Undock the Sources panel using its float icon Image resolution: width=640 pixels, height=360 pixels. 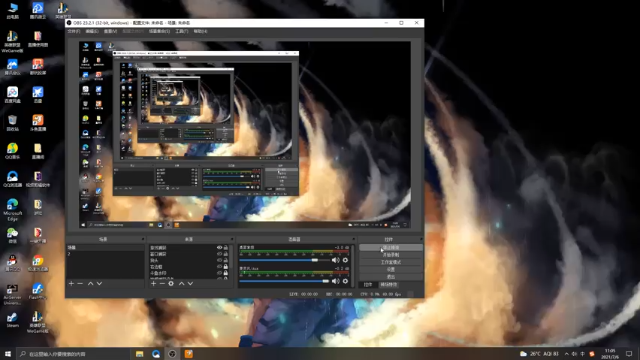(x=232, y=239)
